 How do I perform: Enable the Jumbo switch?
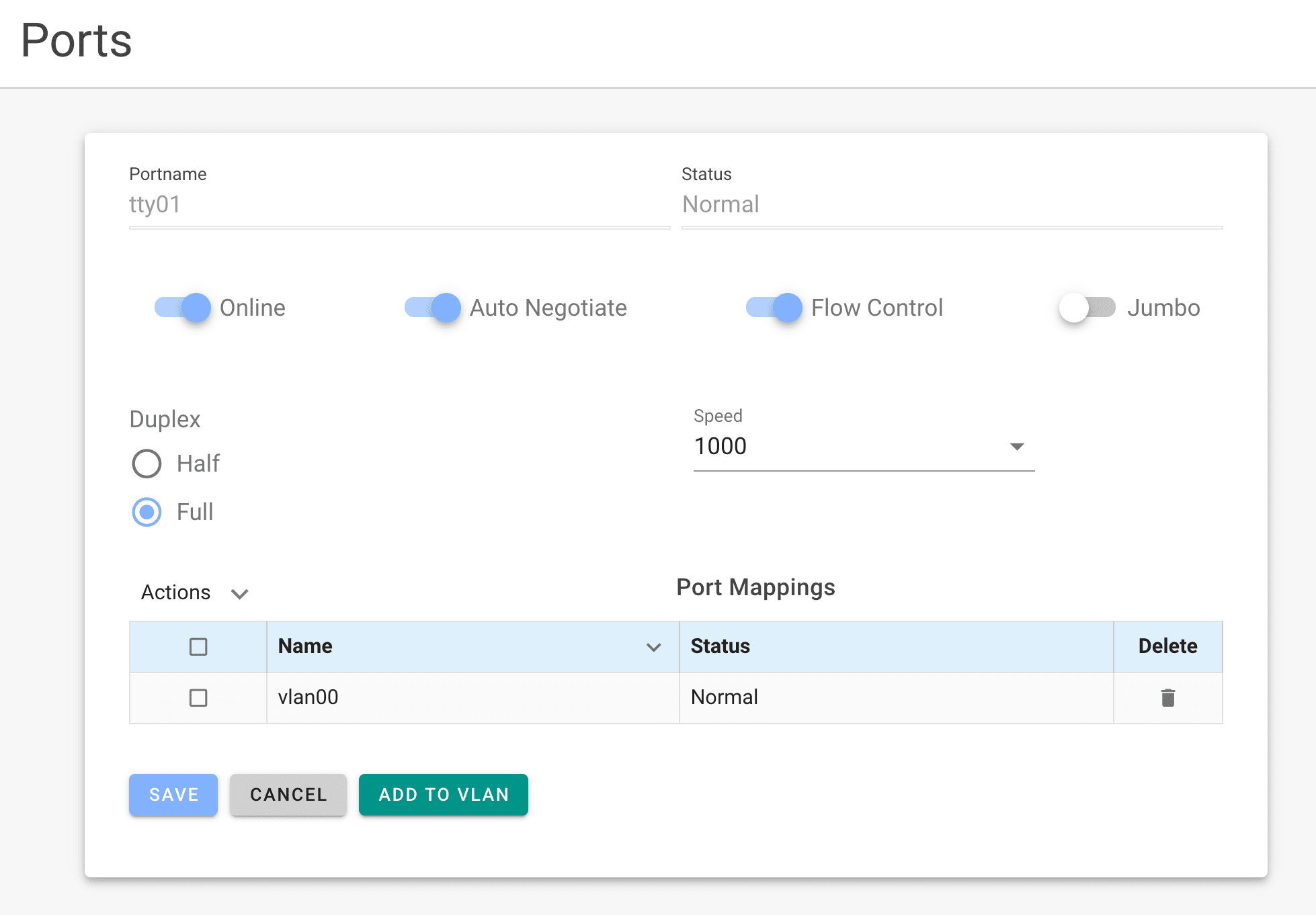coord(1087,308)
